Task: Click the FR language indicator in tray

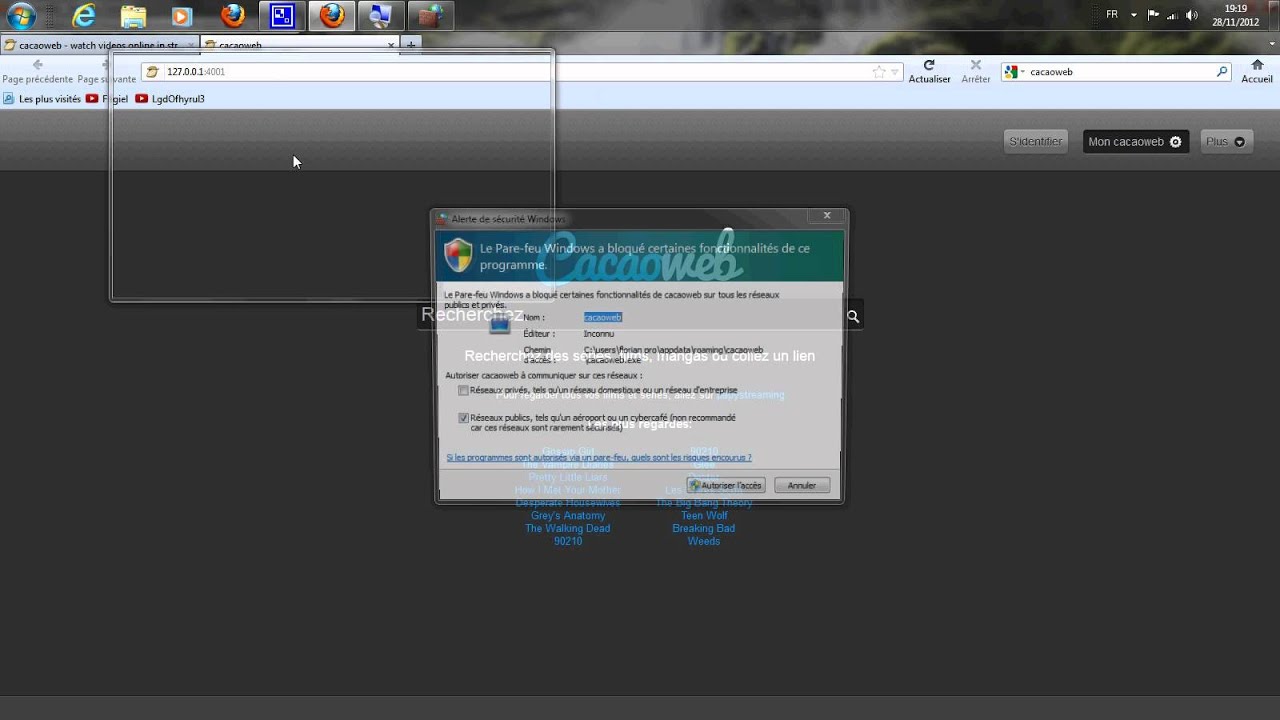Action: pos(1112,15)
